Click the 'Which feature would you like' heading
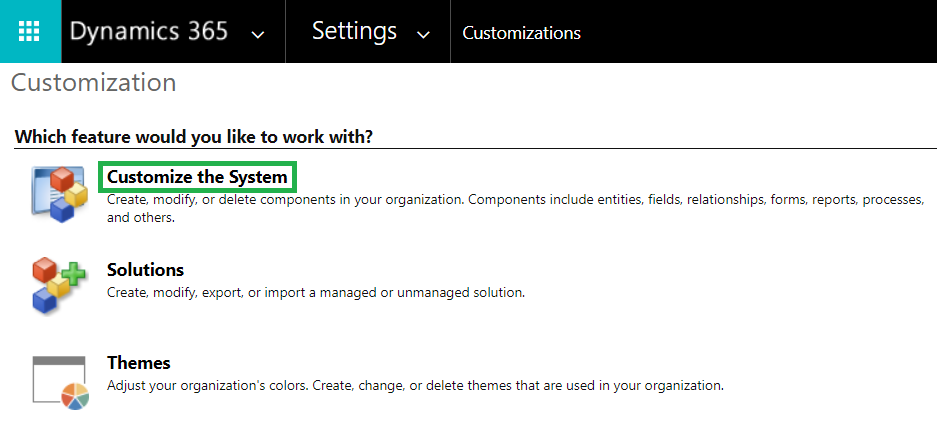This screenshot has height=421, width=937. point(200,136)
